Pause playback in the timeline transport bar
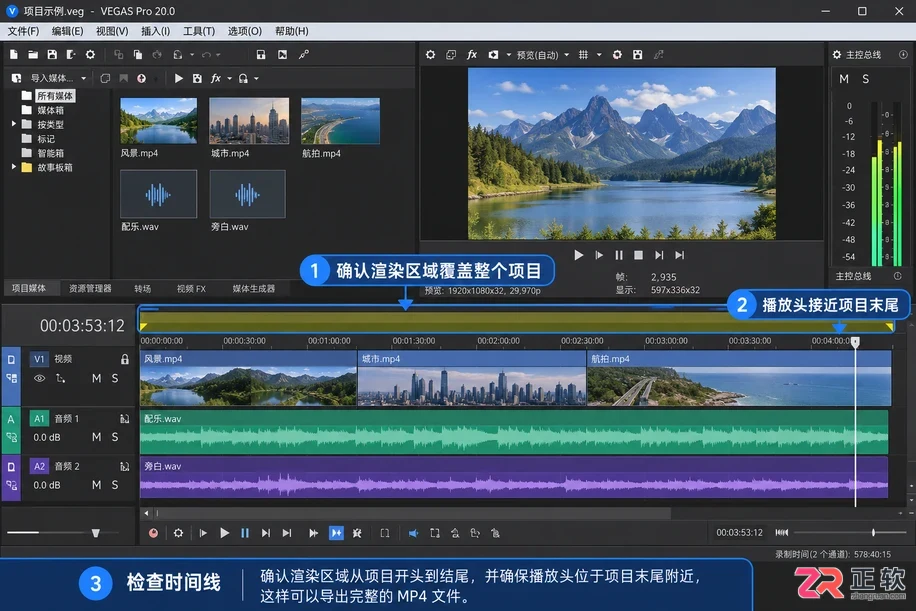916x611 pixels. point(245,533)
